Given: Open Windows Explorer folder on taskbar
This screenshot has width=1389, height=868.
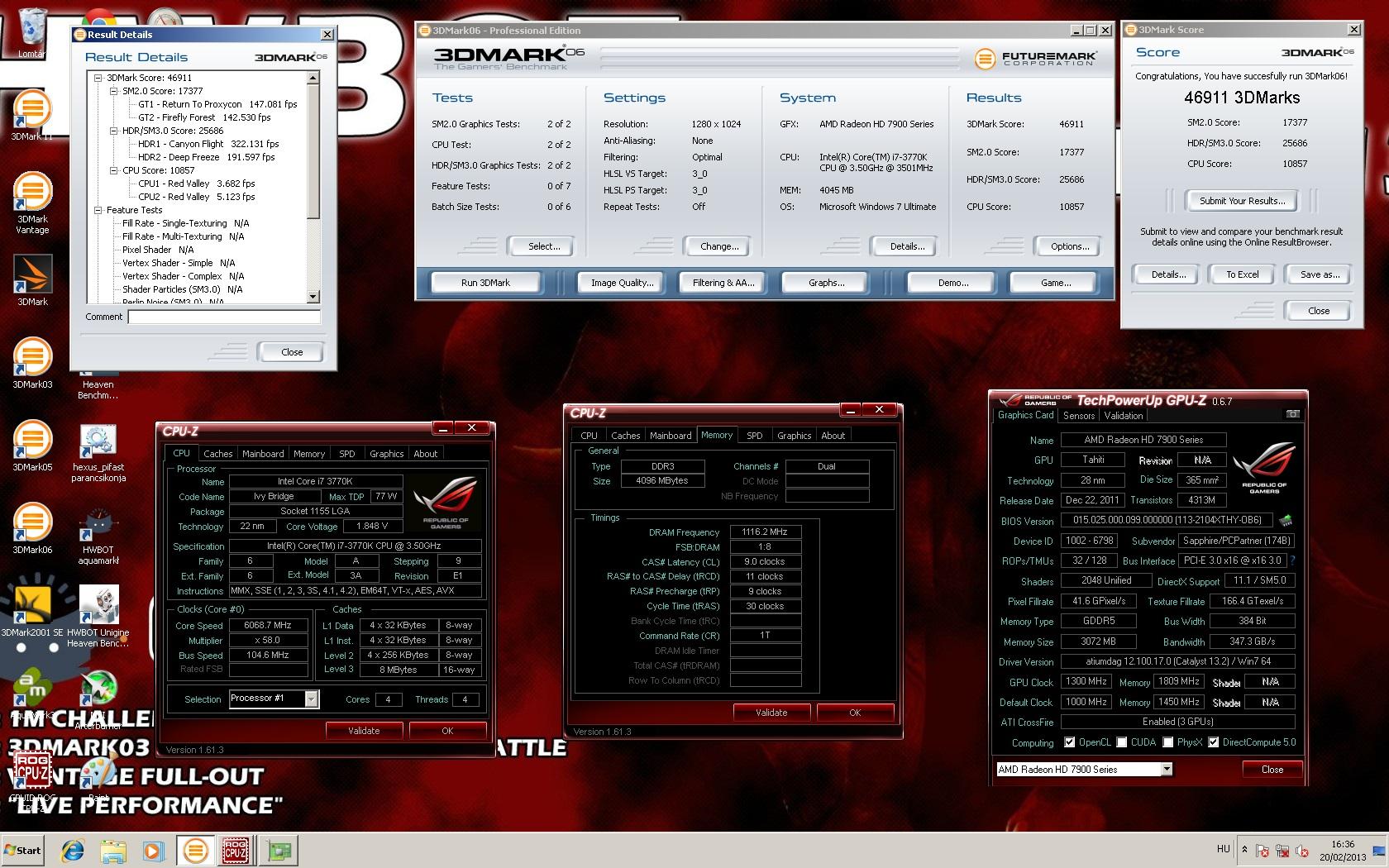Looking at the screenshot, I should [x=113, y=850].
